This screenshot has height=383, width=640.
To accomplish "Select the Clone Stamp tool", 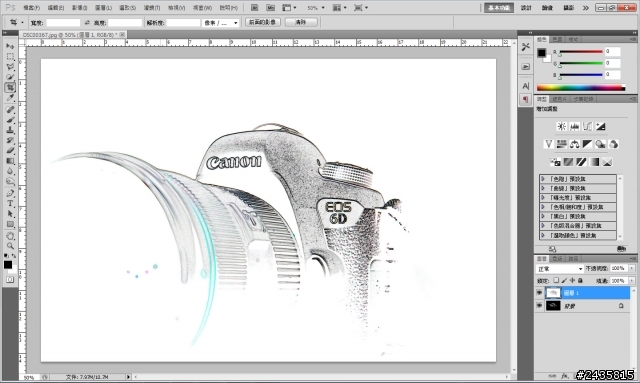I will (x=10, y=130).
